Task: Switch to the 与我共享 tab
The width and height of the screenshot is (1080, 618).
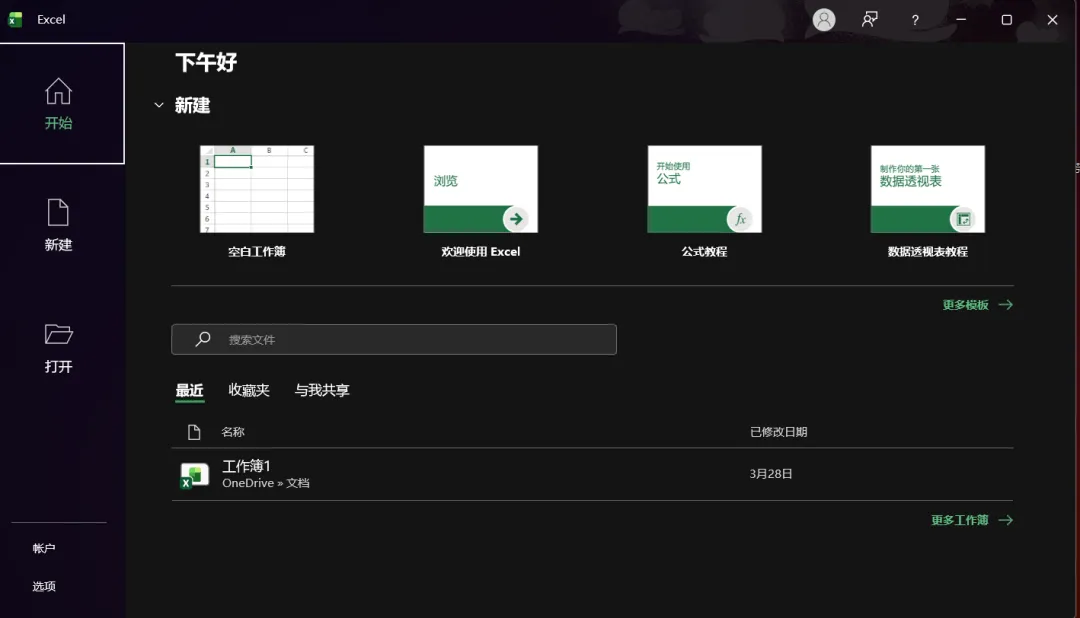Action: click(x=322, y=390)
